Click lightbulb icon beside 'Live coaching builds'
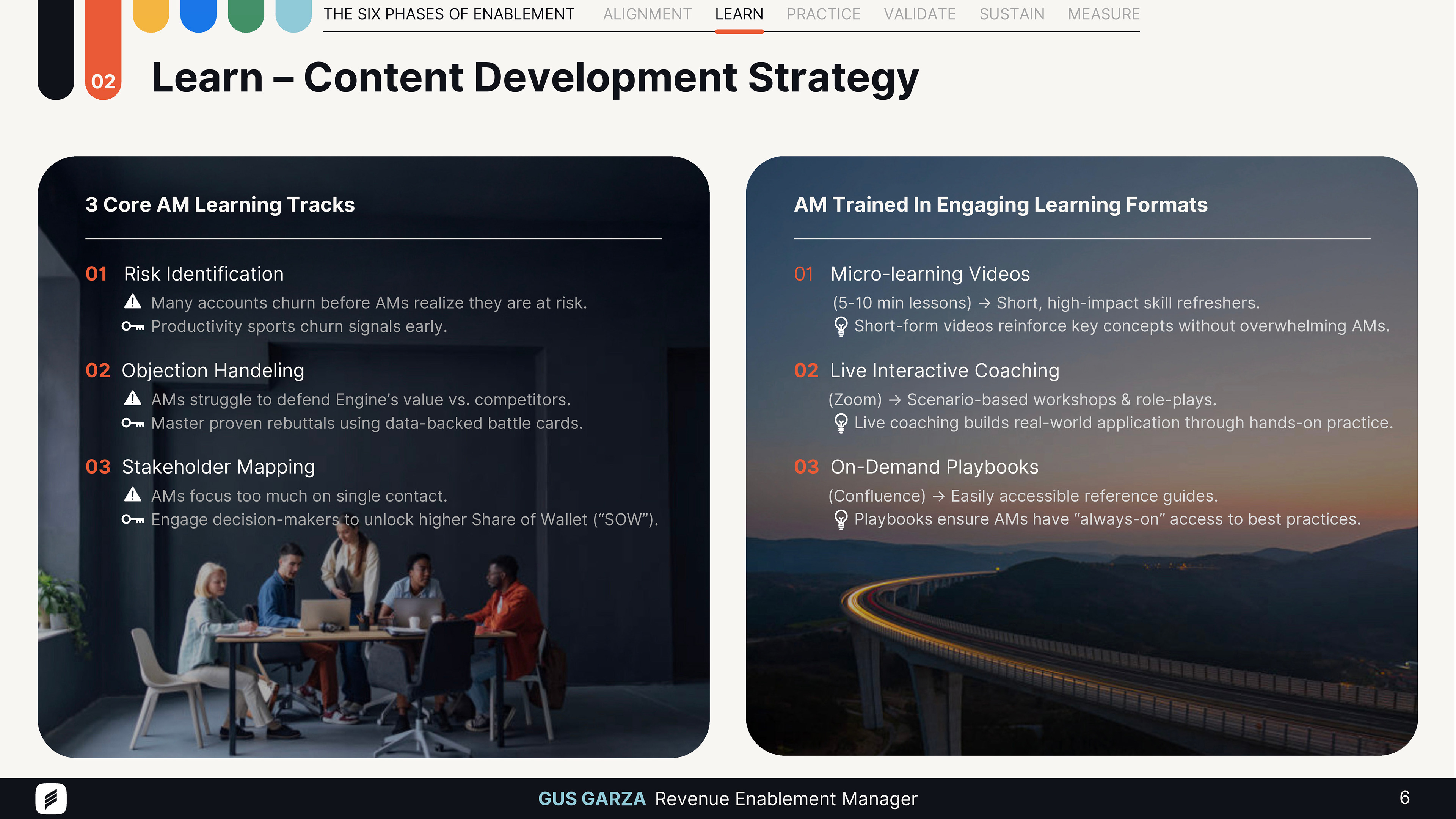Image resolution: width=1456 pixels, height=819 pixels. click(x=841, y=423)
